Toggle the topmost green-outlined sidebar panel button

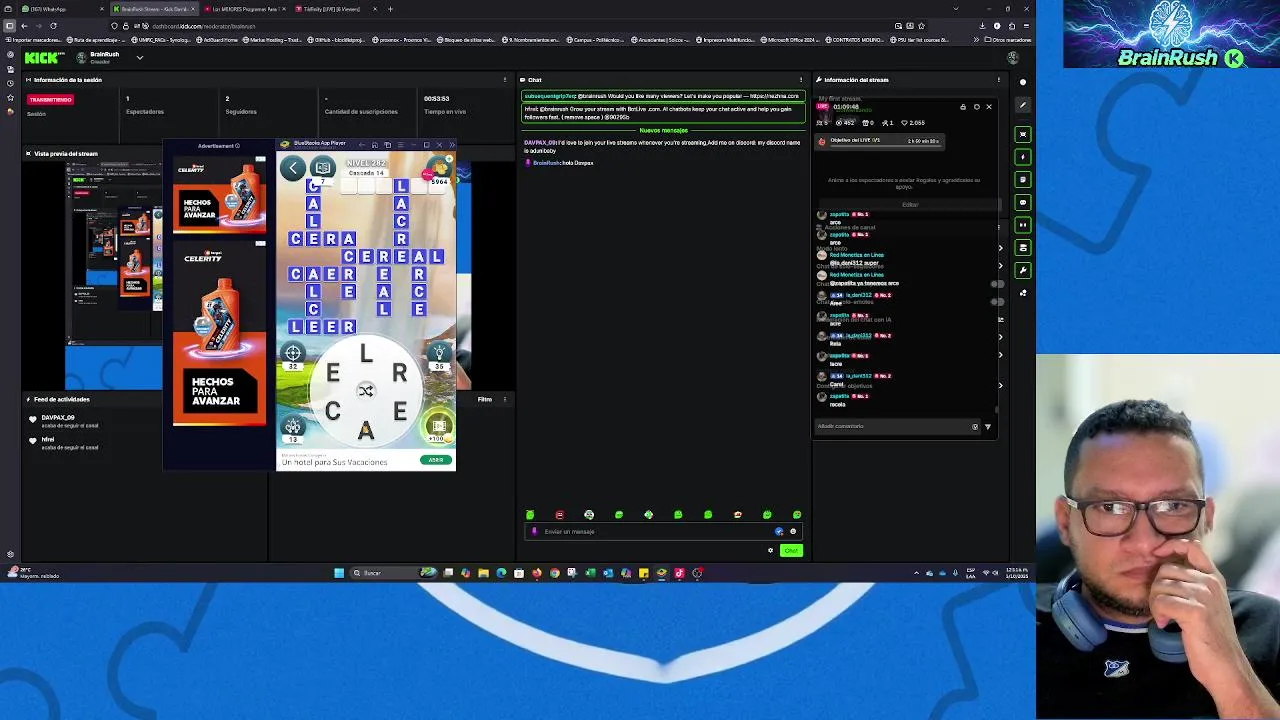click(1023, 134)
